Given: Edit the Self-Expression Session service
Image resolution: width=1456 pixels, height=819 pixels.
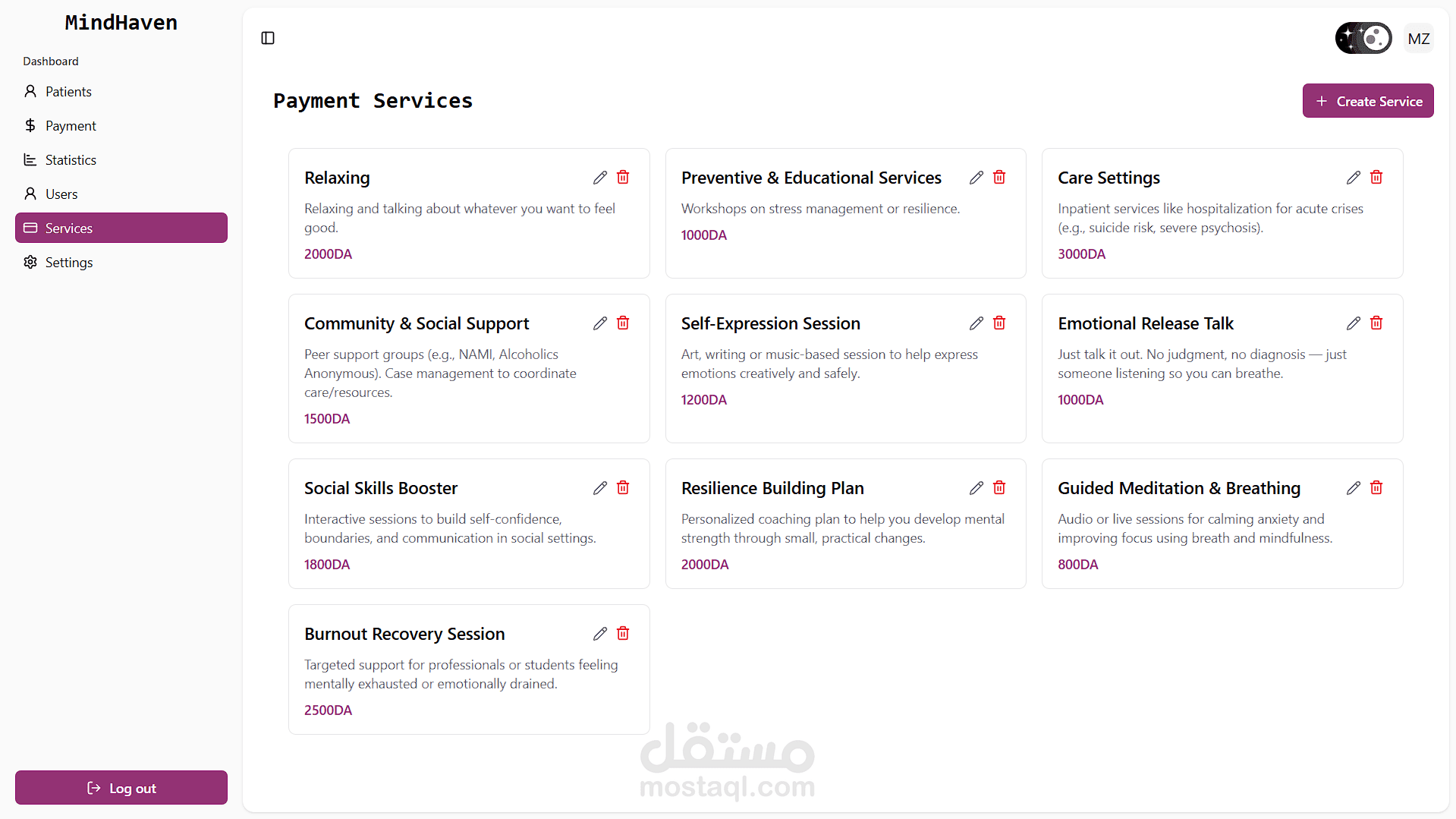Looking at the screenshot, I should [976, 323].
